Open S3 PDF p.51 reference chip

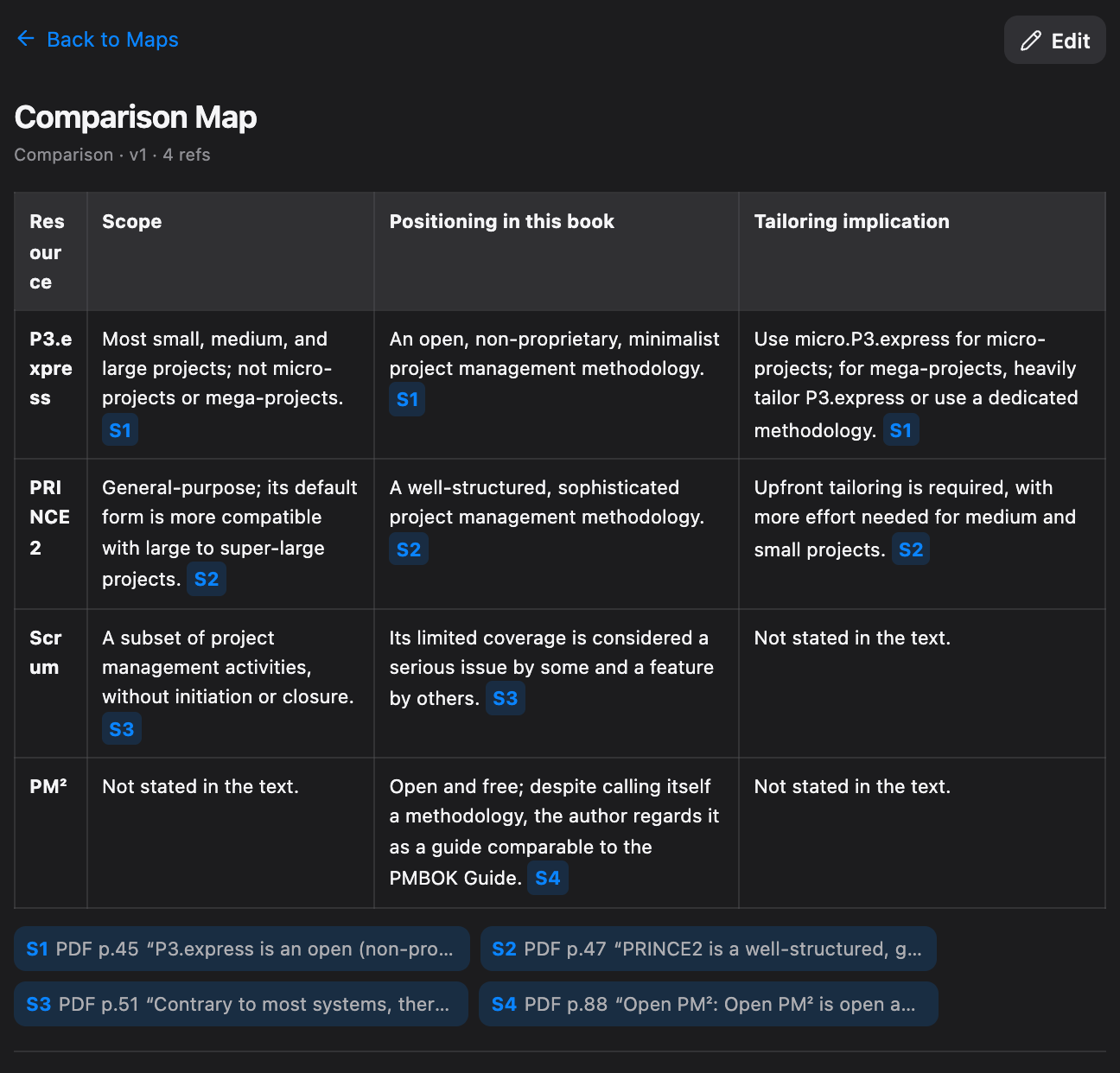[241, 1004]
